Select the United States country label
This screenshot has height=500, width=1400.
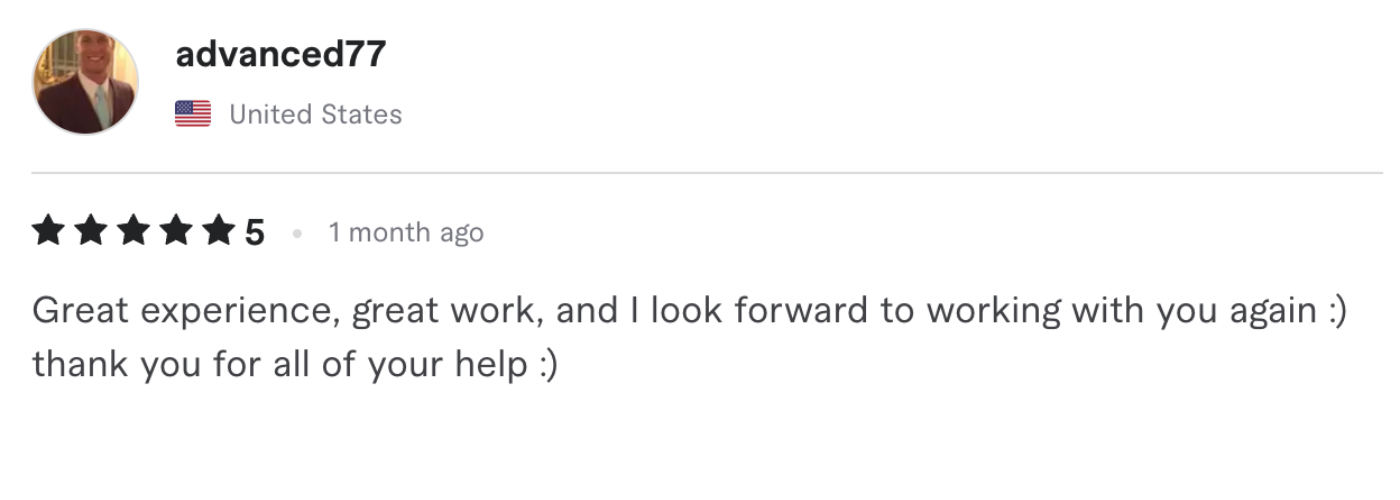(316, 114)
